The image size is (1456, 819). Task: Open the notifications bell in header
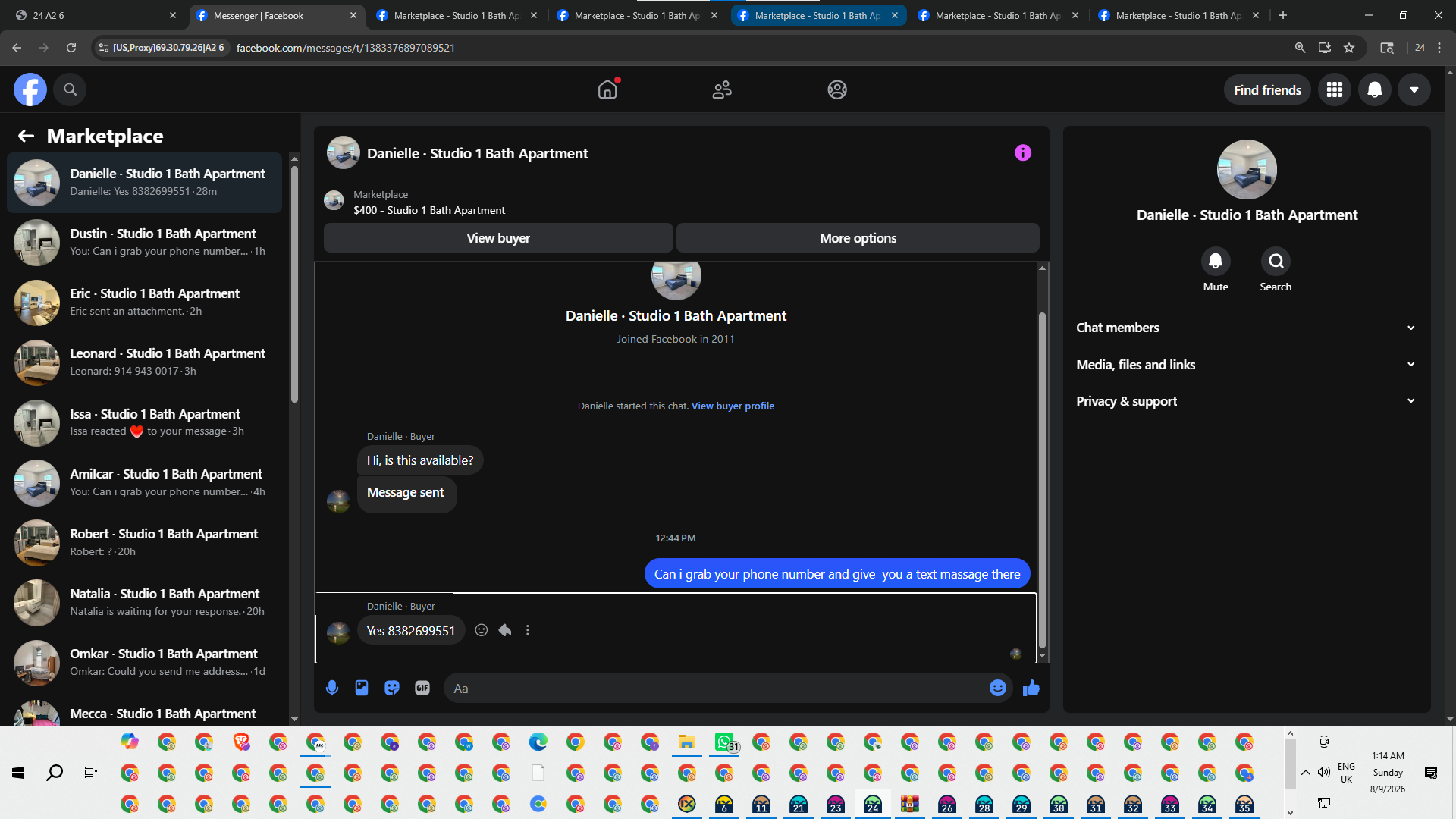tap(1374, 89)
